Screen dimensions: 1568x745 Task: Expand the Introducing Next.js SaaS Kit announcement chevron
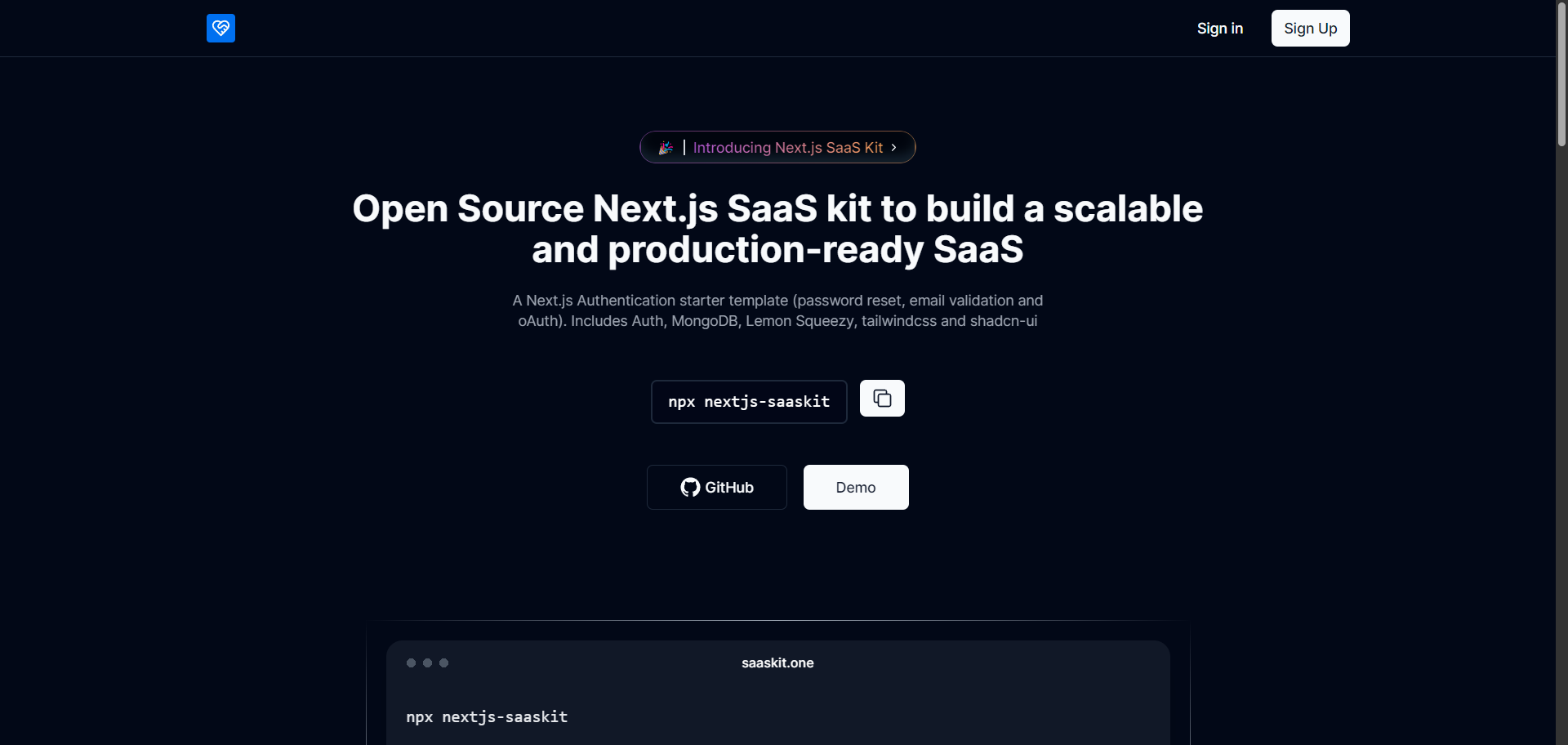click(894, 148)
